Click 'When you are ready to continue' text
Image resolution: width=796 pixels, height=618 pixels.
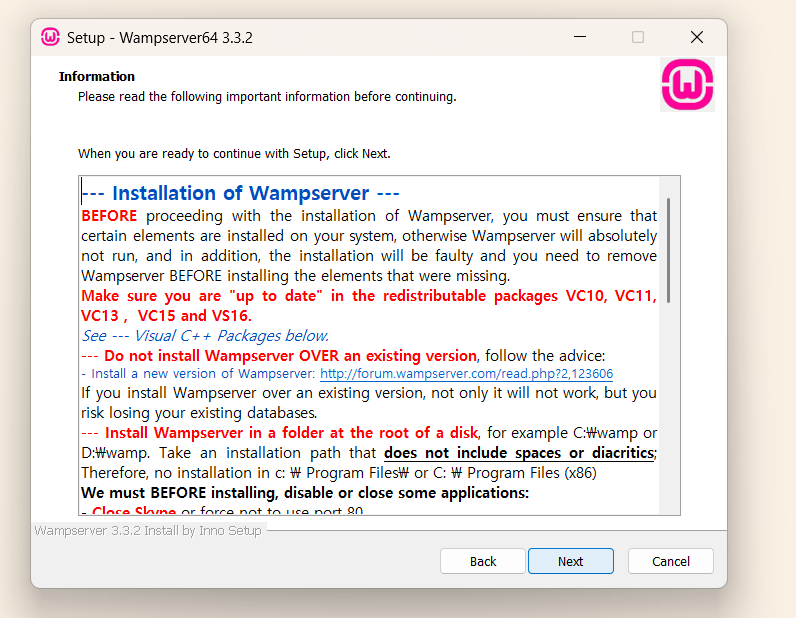234,153
